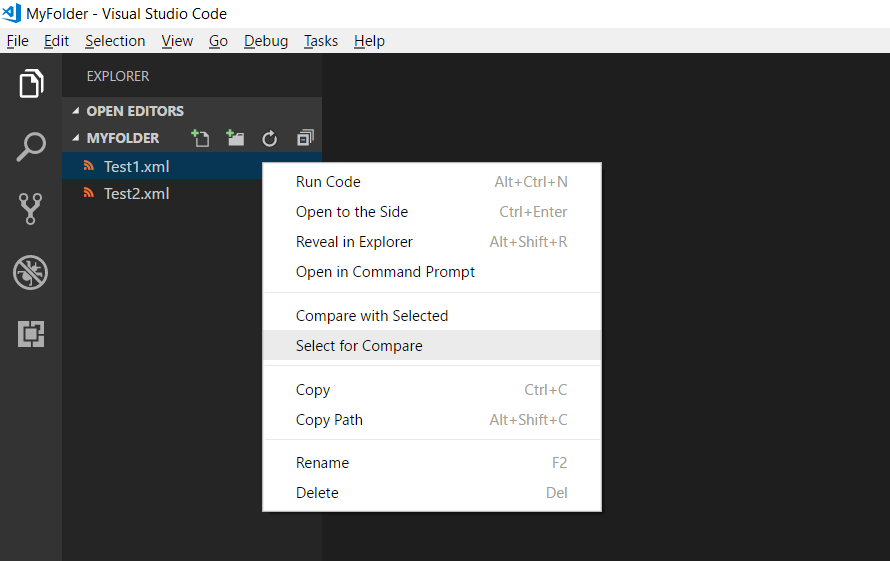The height and width of the screenshot is (561, 890).
Task: Open the File menu
Action: (18, 41)
